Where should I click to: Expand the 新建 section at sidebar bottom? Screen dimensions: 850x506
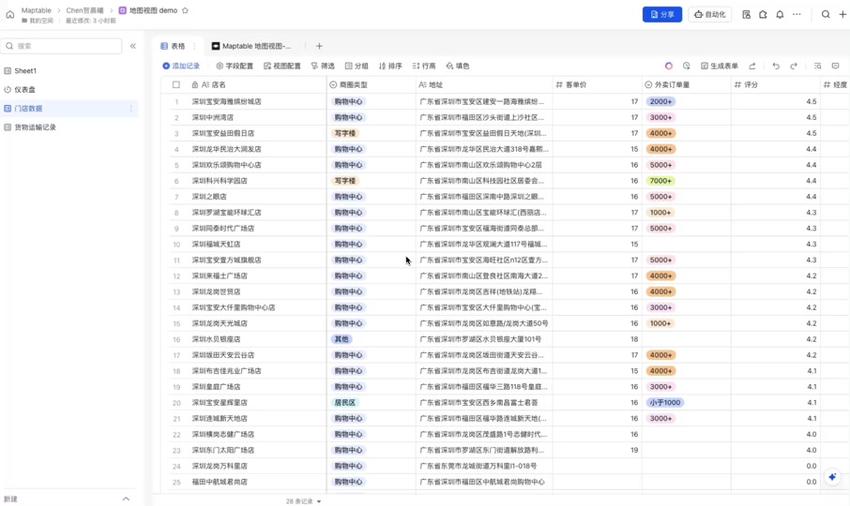126,499
